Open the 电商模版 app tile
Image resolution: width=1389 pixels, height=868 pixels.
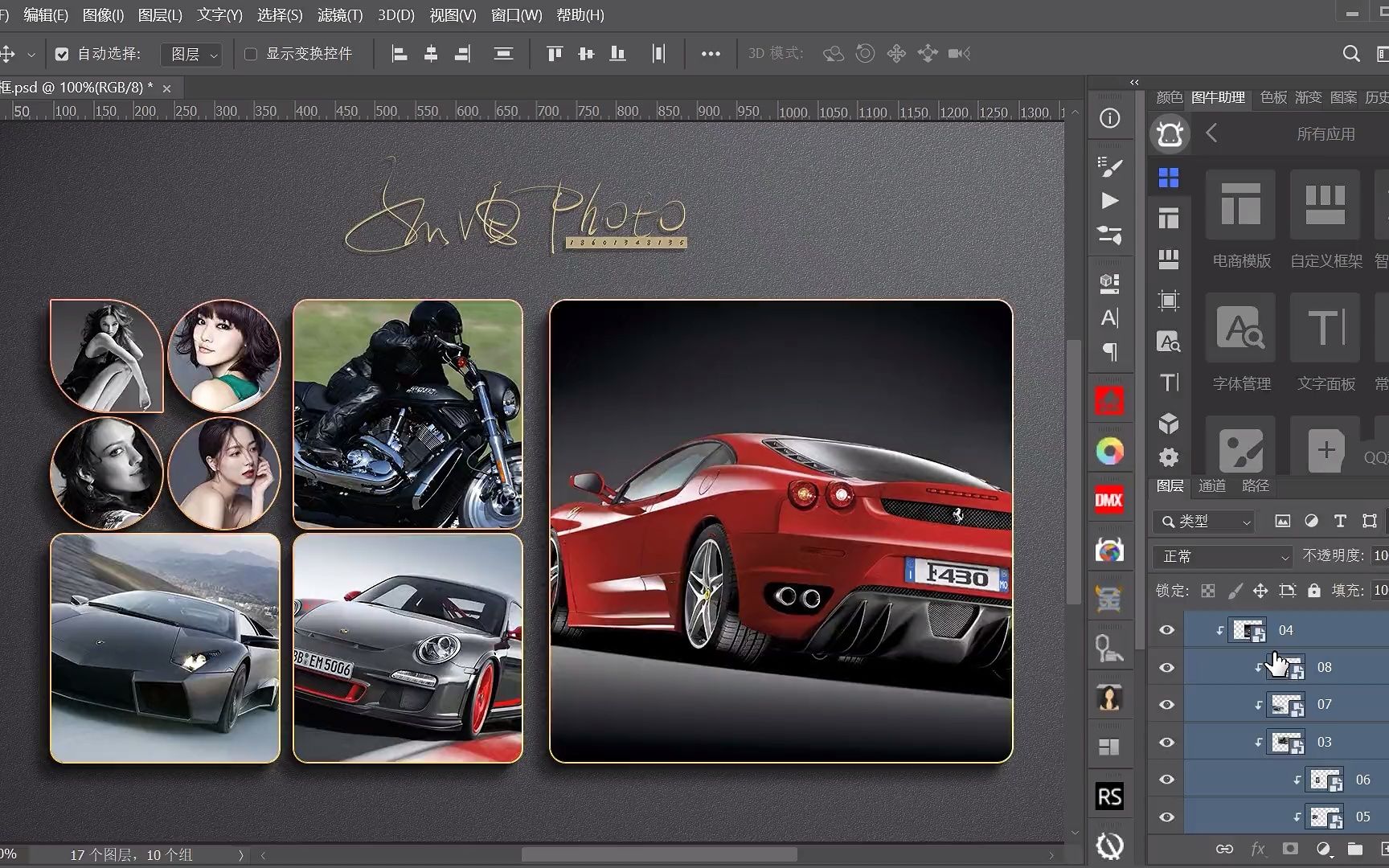point(1241,219)
